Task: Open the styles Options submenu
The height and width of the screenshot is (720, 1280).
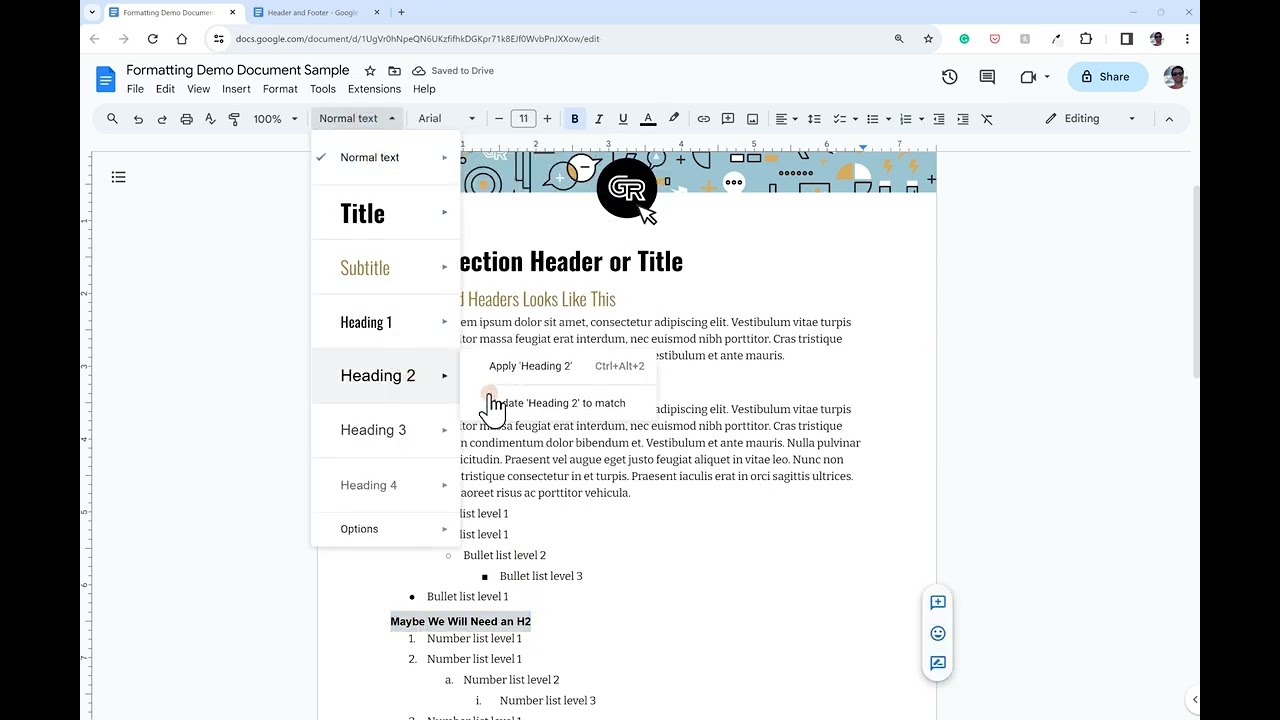Action: [x=386, y=529]
